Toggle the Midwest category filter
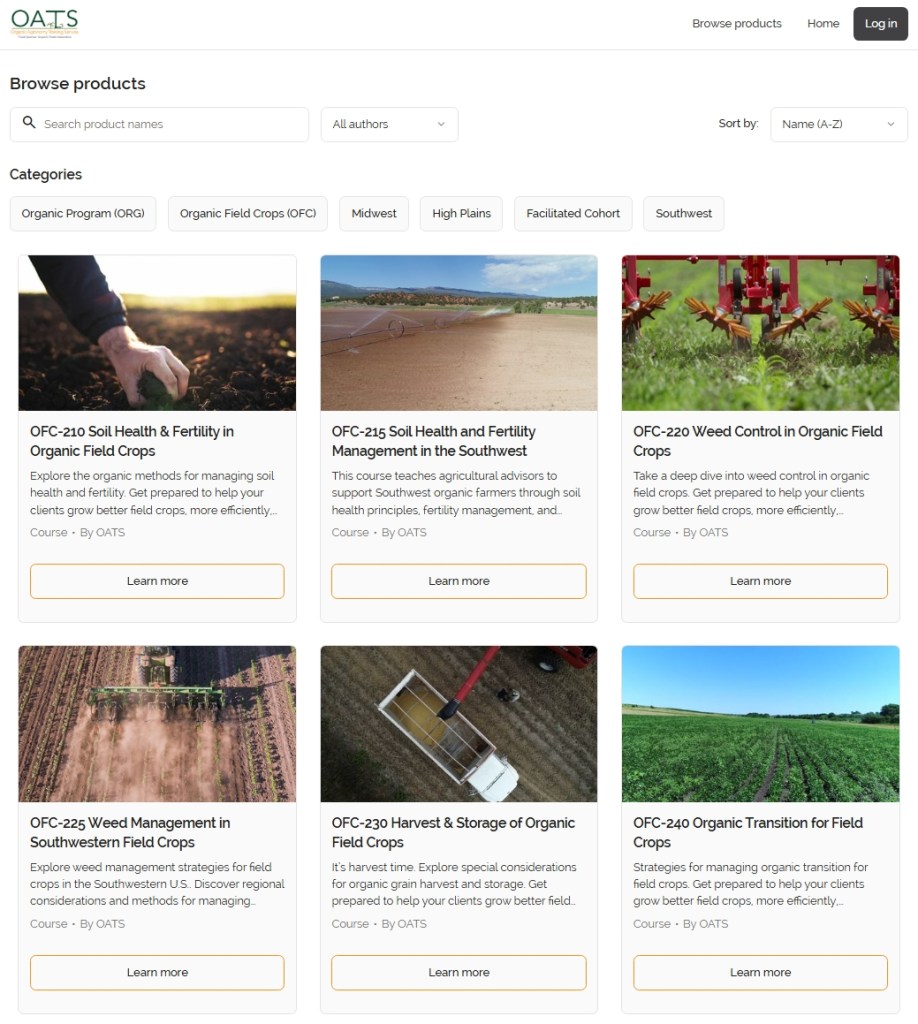This screenshot has height=1024, width=918. coord(374,214)
